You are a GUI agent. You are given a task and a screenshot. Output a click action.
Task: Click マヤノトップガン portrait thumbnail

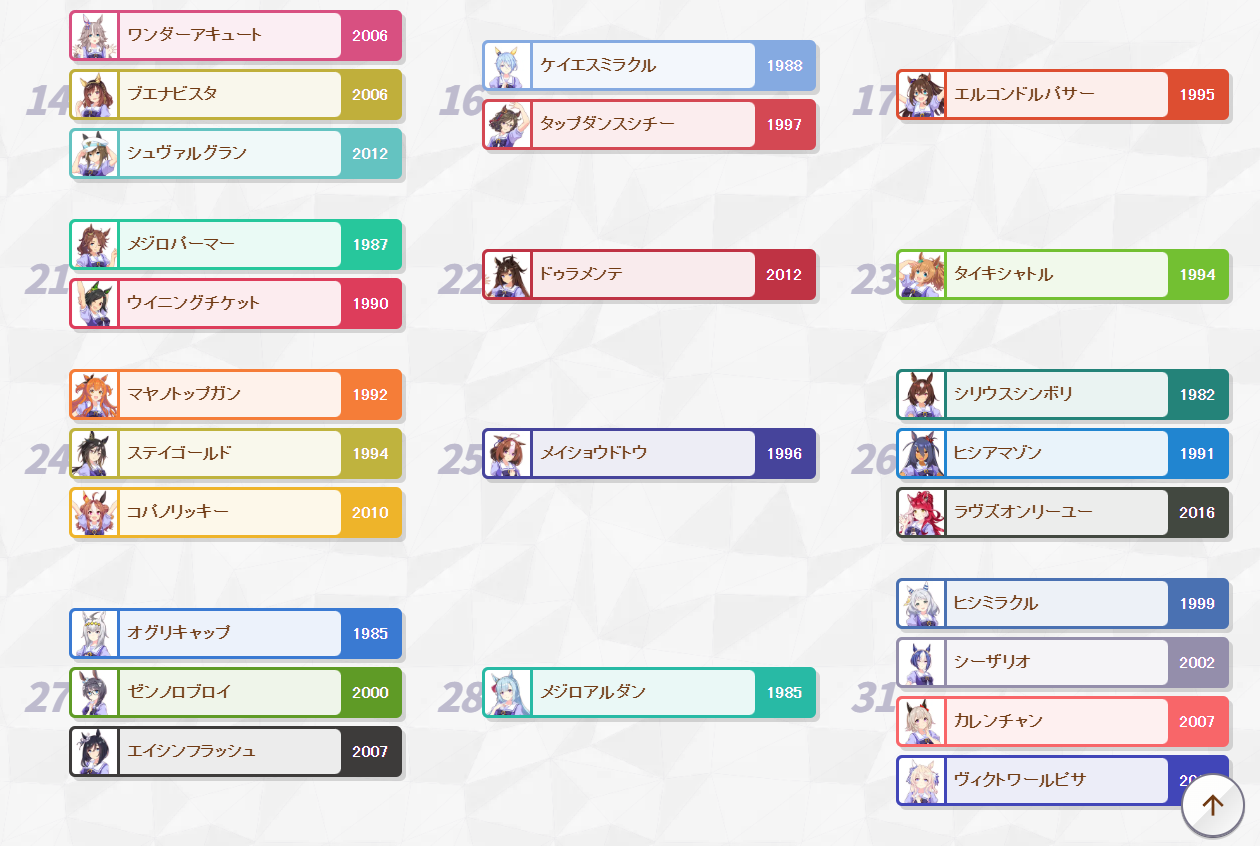[95, 395]
